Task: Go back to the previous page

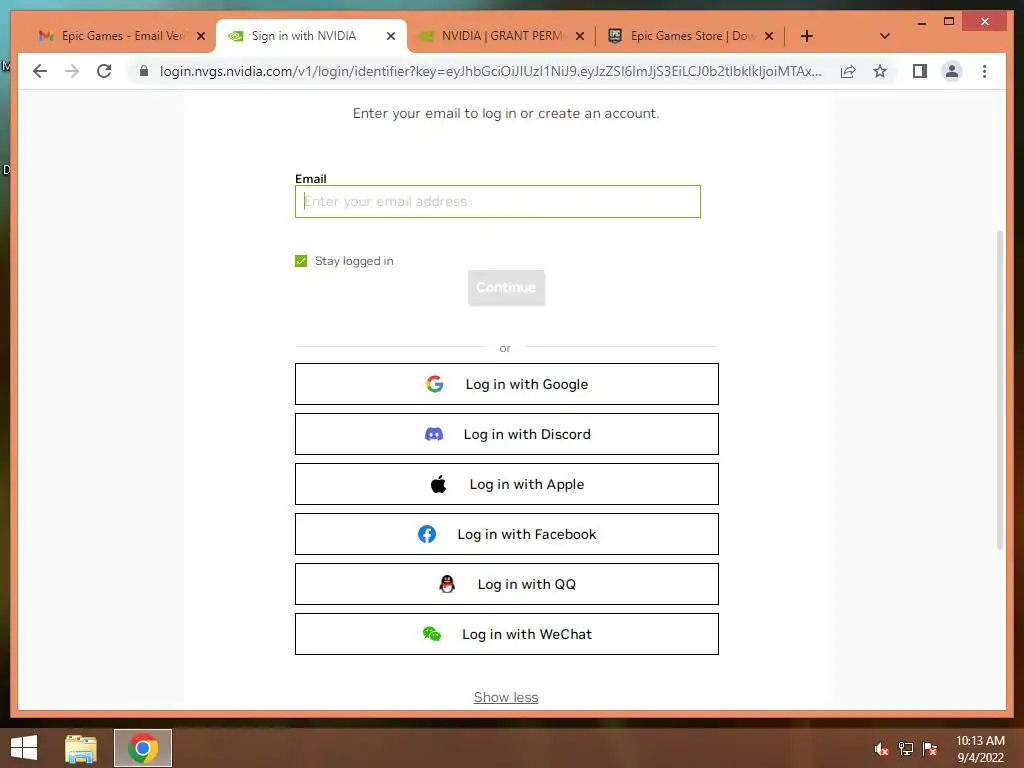Action: point(40,71)
